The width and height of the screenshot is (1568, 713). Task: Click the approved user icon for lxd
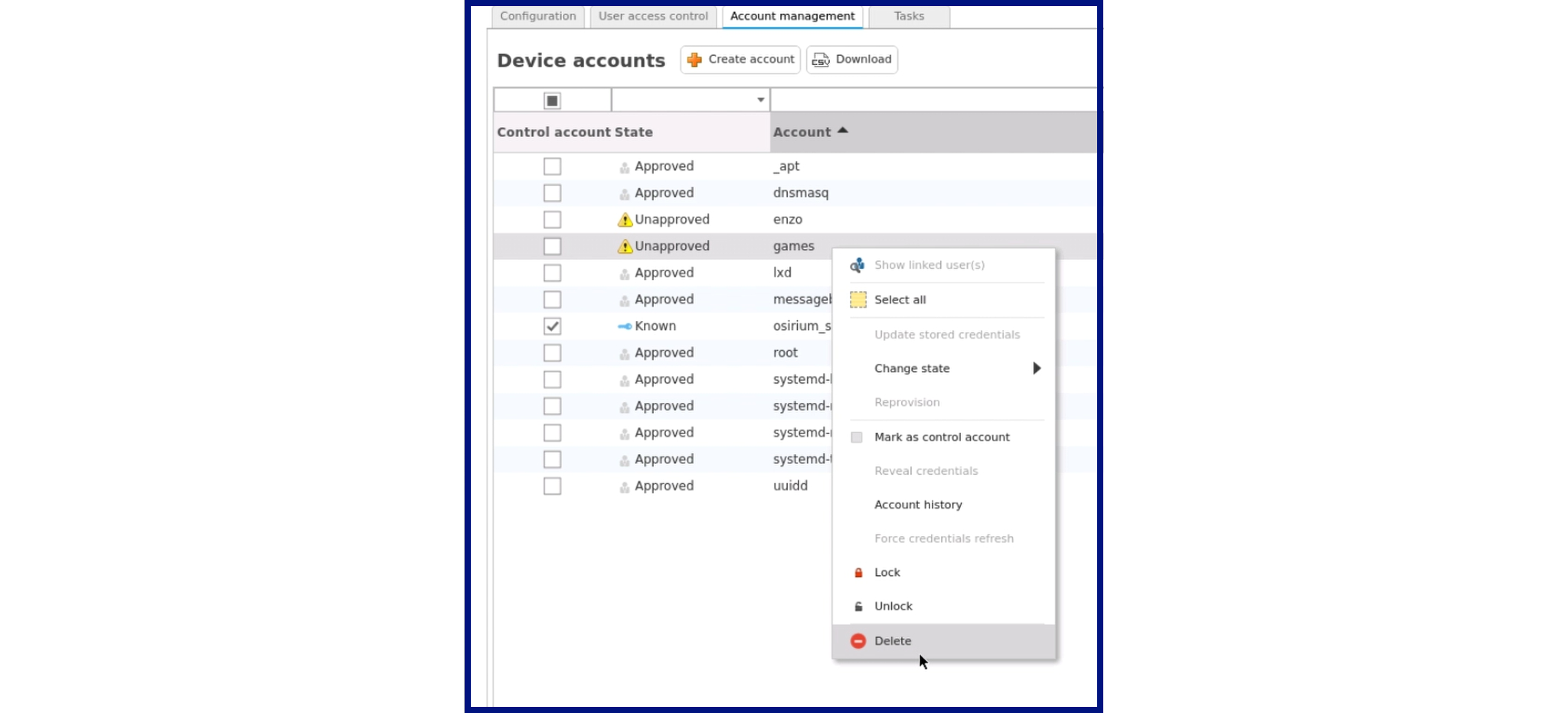[625, 273]
